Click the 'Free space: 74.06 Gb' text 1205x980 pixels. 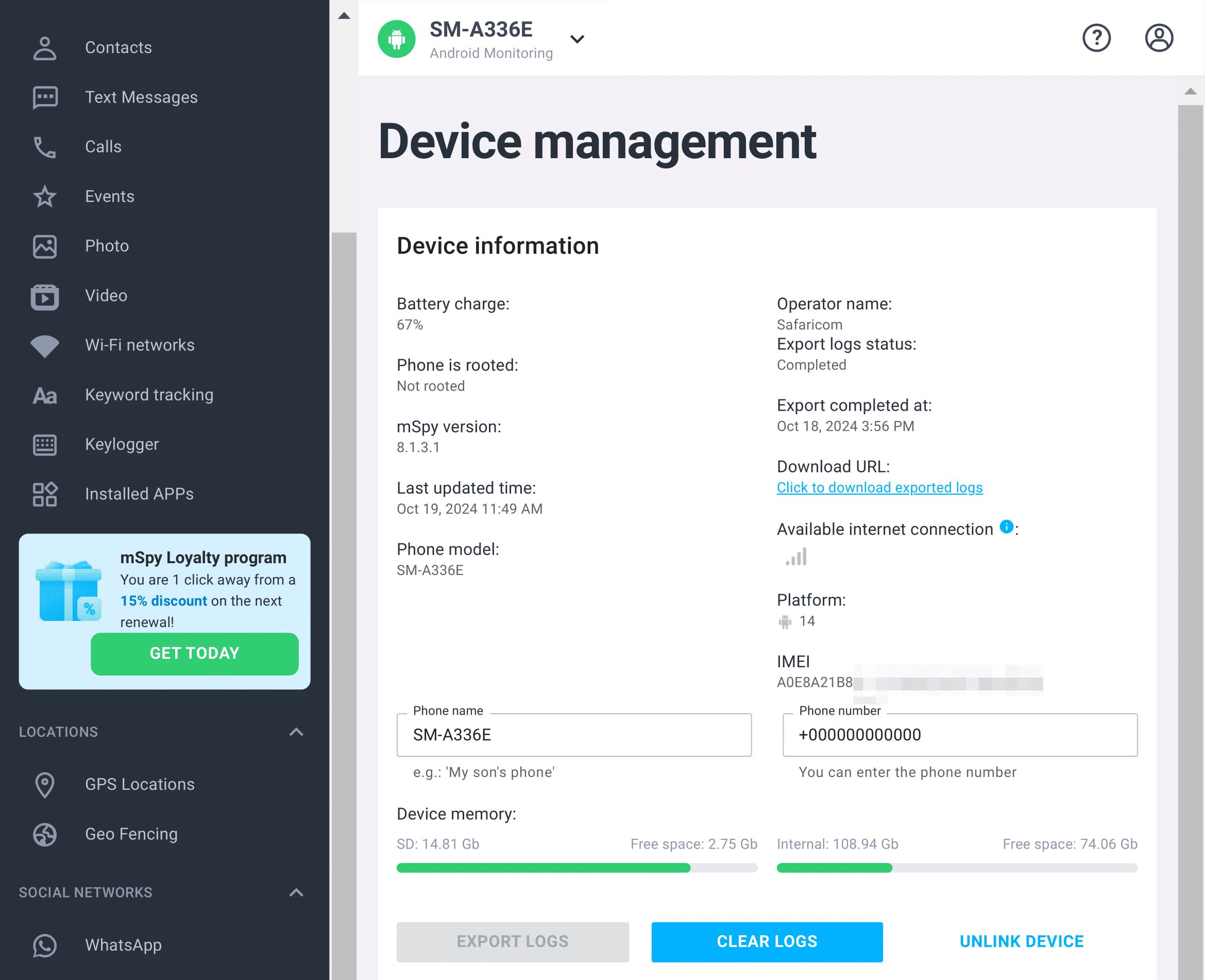[1070, 844]
